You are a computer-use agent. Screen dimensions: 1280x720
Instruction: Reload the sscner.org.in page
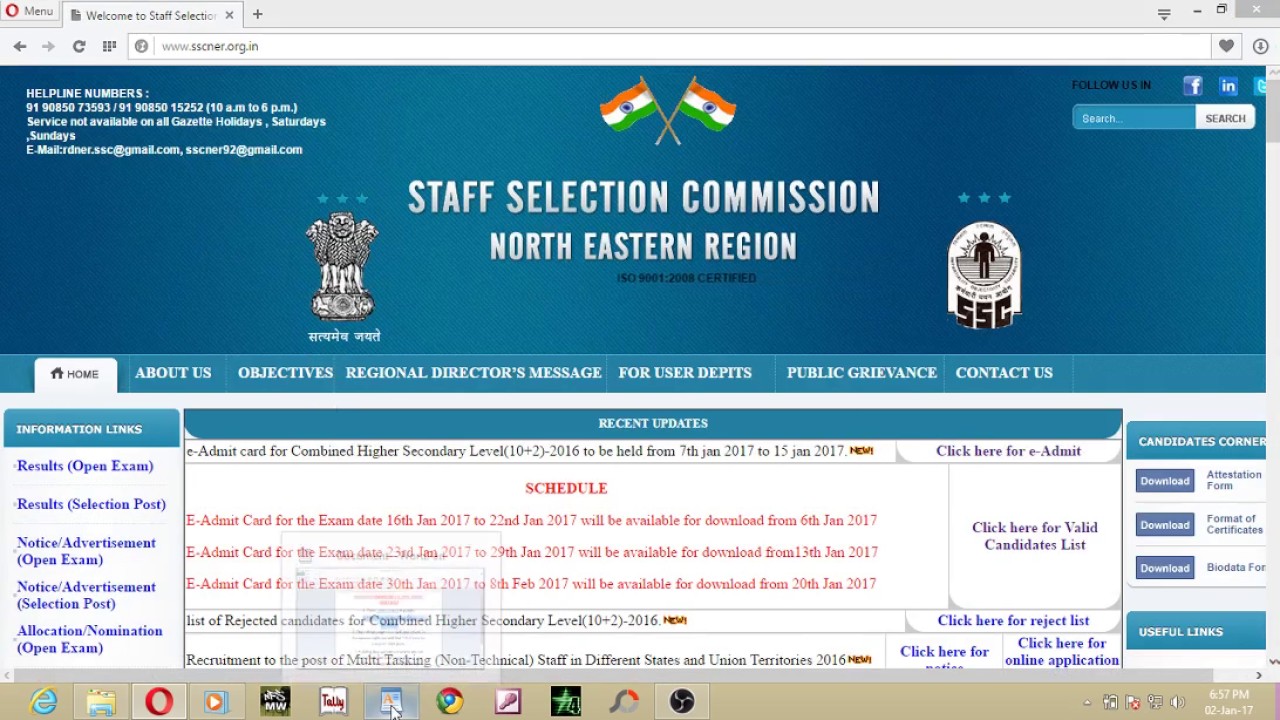pos(79,46)
